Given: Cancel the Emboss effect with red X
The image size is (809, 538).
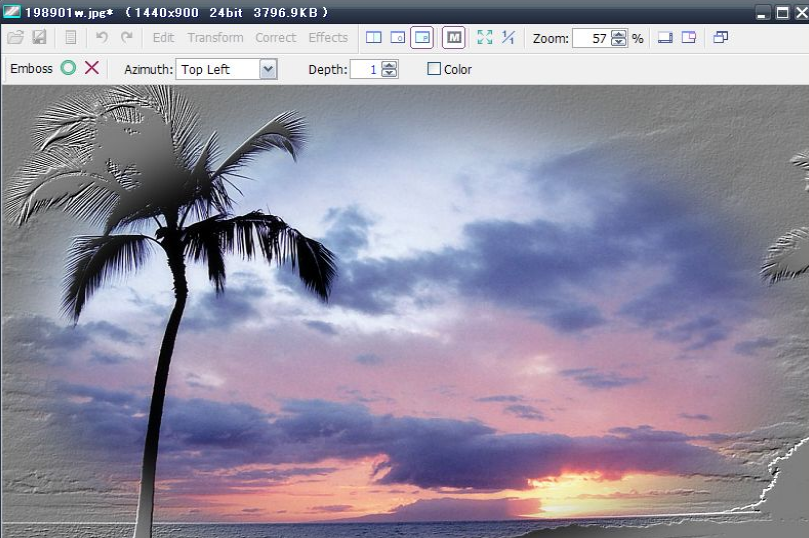Looking at the screenshot, I should (x=92, y=68).
